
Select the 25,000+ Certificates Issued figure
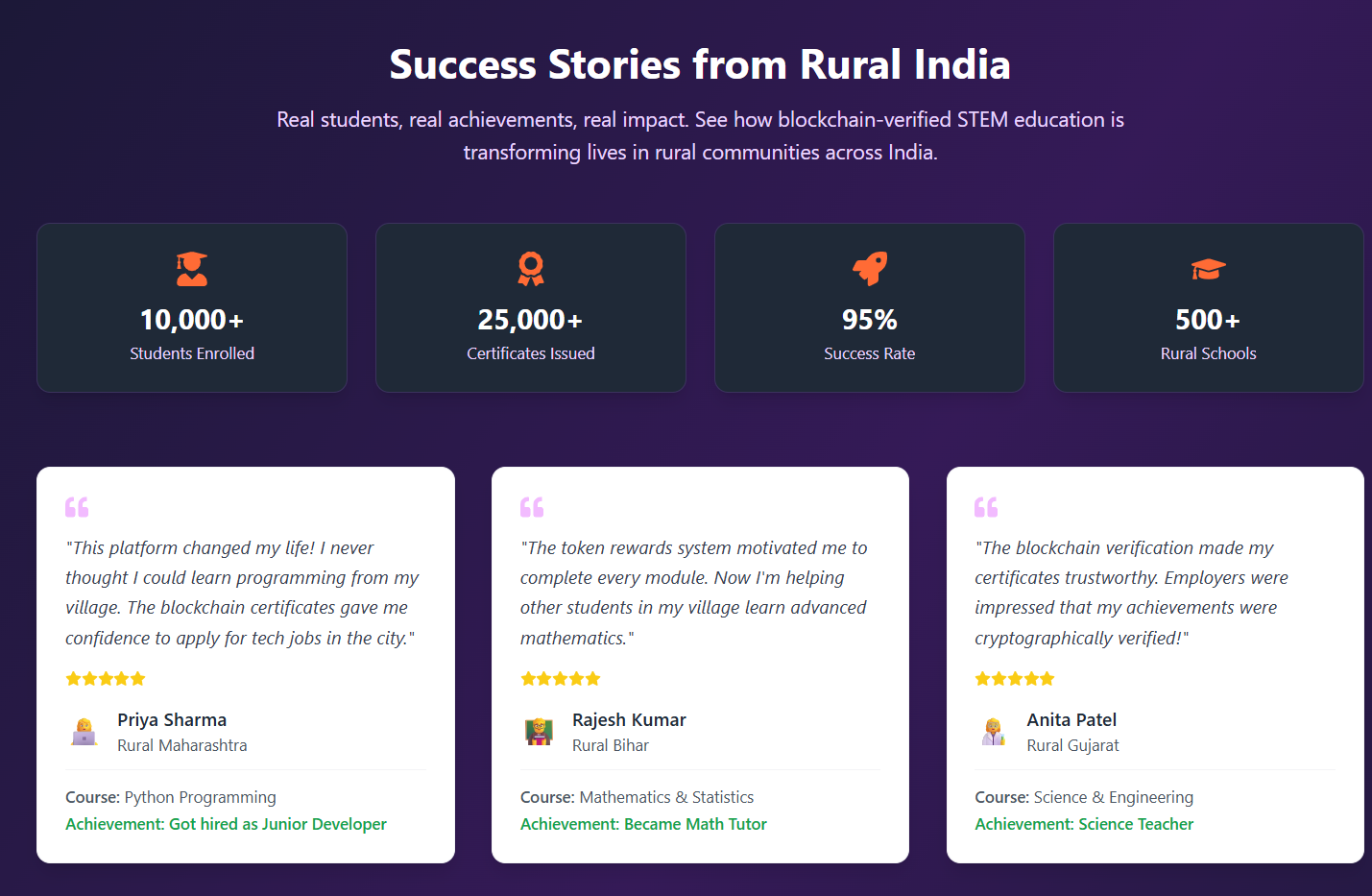click(x=531, y=320)
